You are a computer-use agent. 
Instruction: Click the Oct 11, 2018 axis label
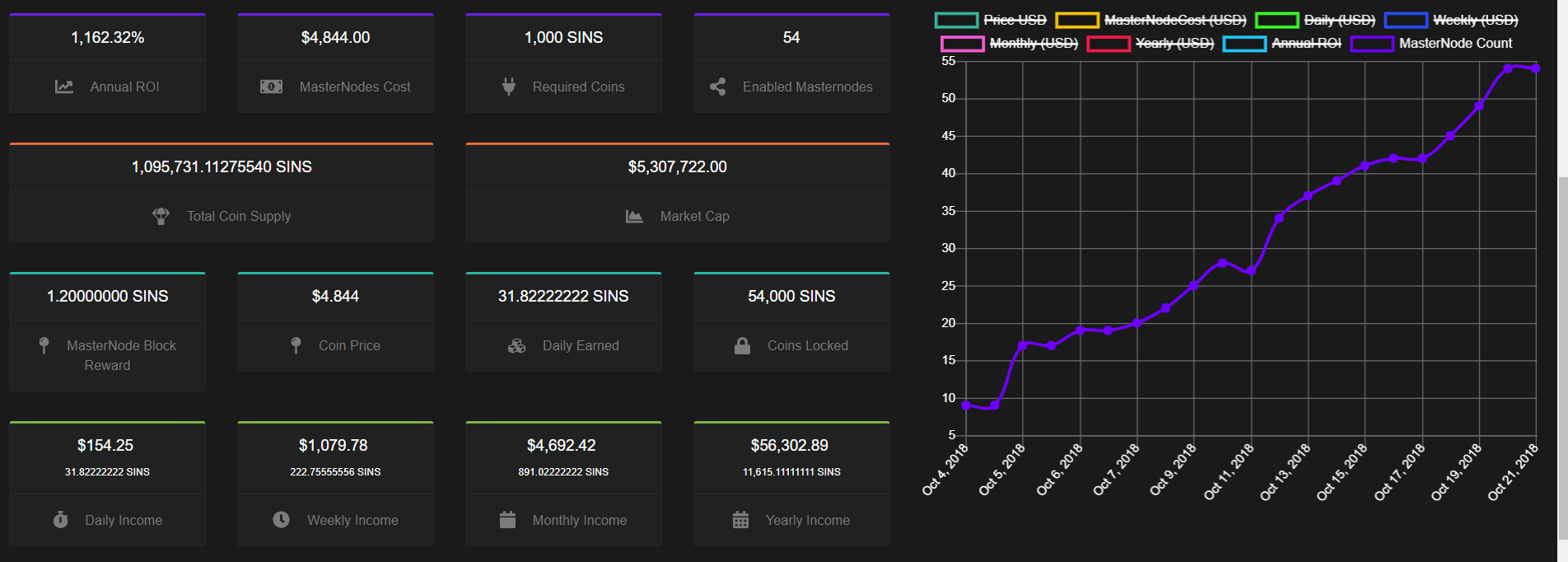tap(1229, 471)
